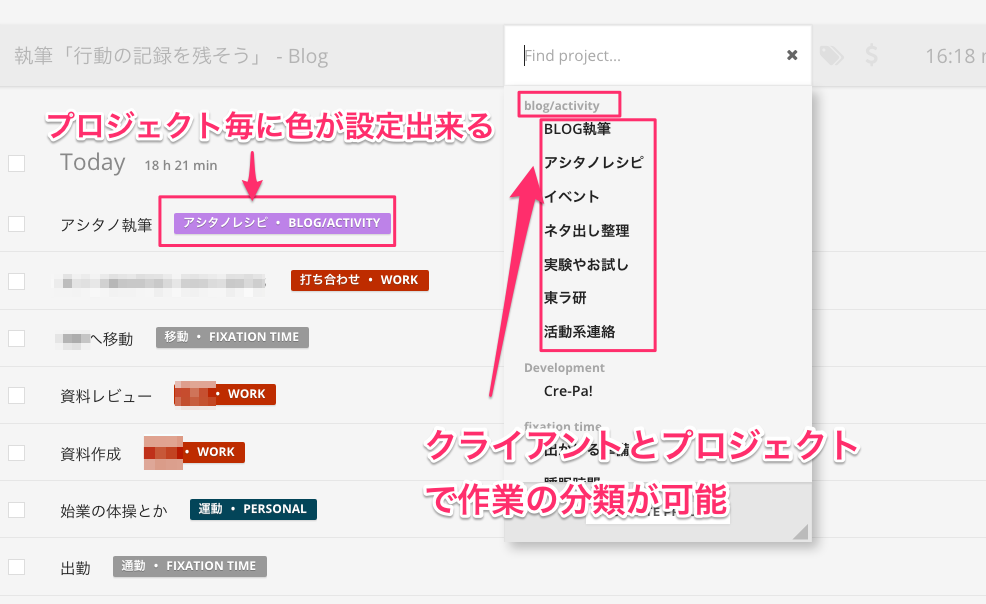Image resolution: width=986 pixels, height=604 pixels.
Task: Edit the 始業の体操とか entry description
Action: [x=113, y=510]
